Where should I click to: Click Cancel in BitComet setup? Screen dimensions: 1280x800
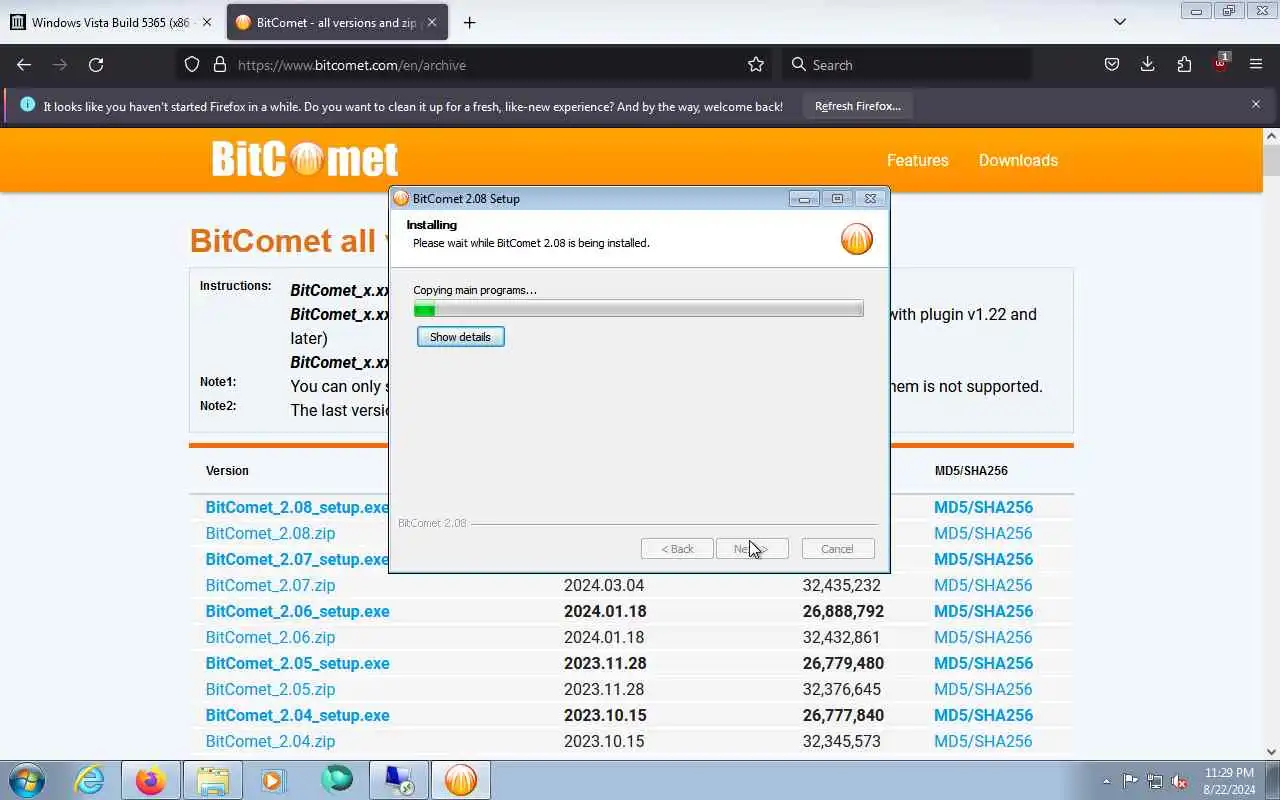click(837, 549)
